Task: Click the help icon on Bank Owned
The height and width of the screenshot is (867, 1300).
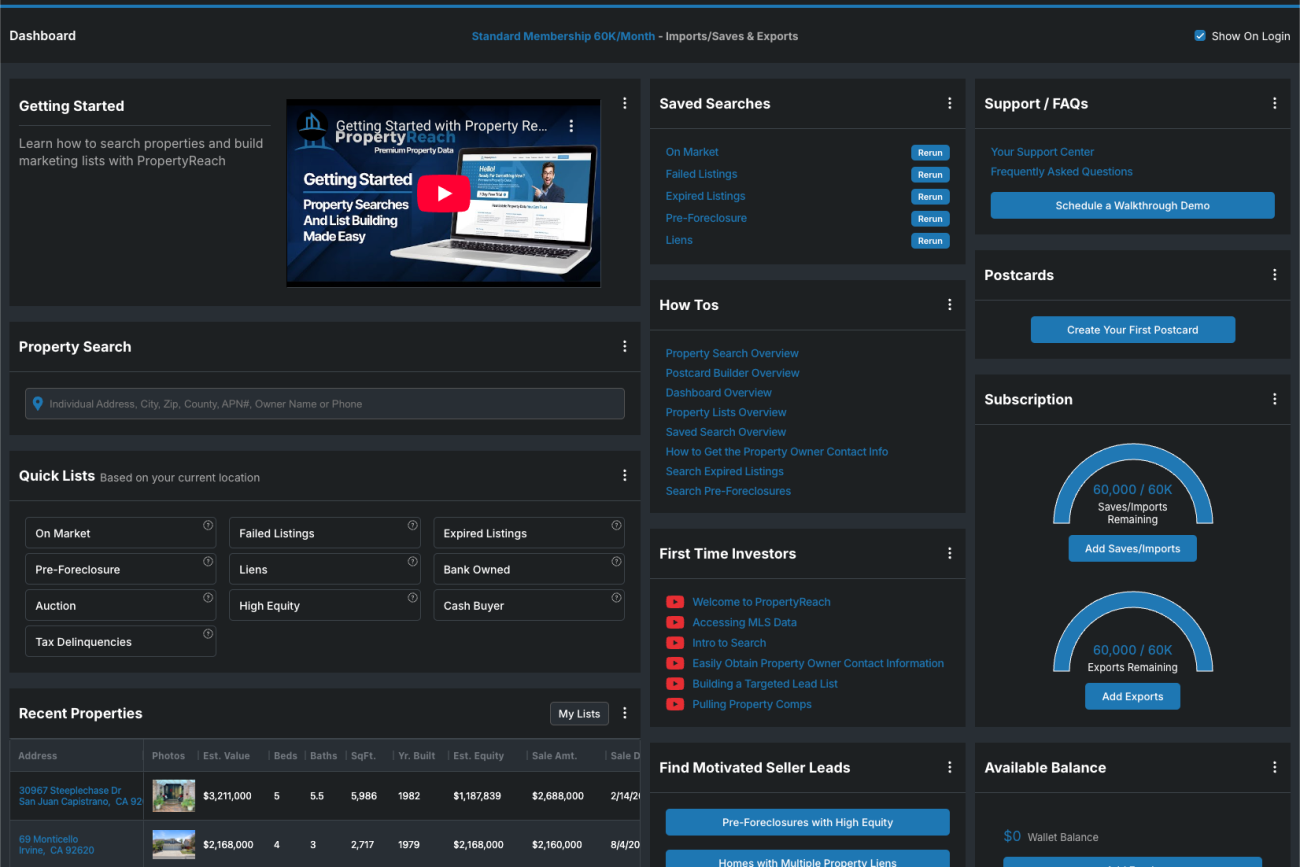Action: (616, 561)
